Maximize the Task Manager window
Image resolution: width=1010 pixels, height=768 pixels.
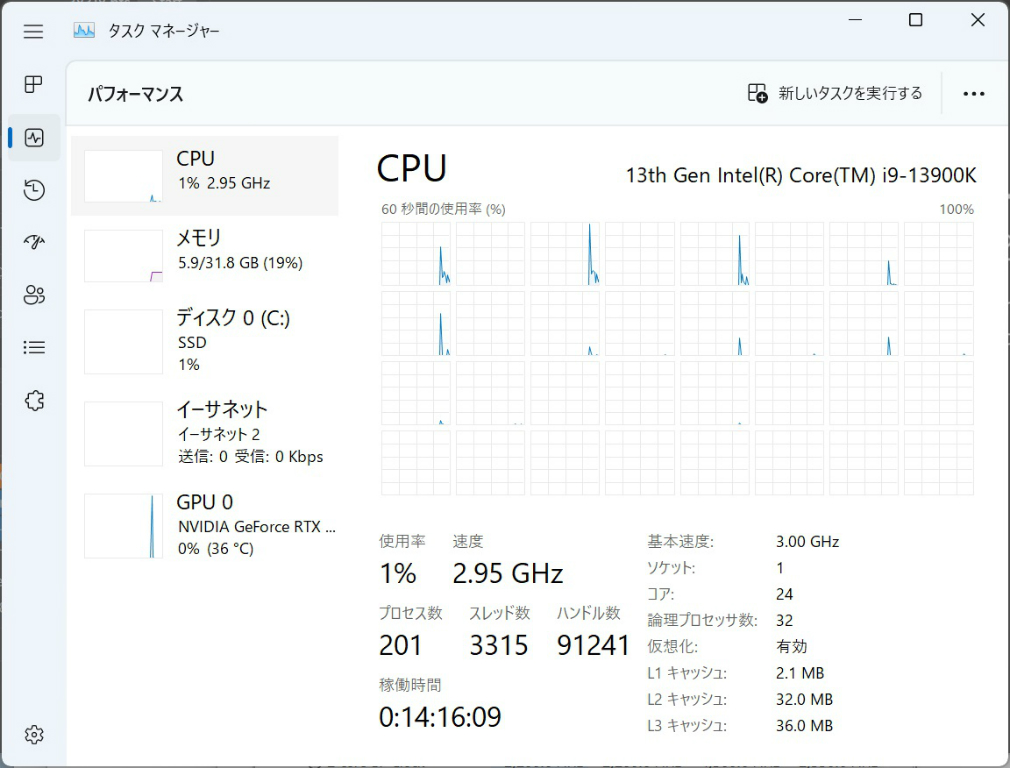pyautogui.click(x=915, y=20)
